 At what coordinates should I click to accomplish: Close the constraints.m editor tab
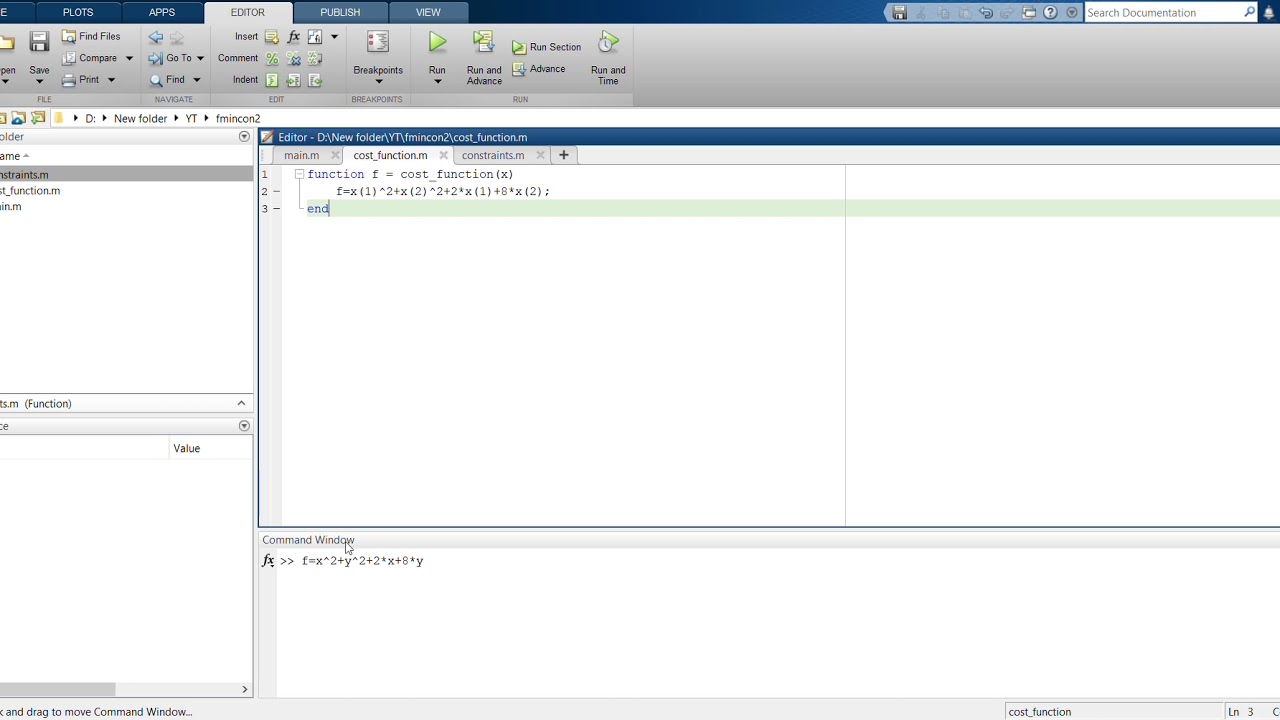point(540,155)
